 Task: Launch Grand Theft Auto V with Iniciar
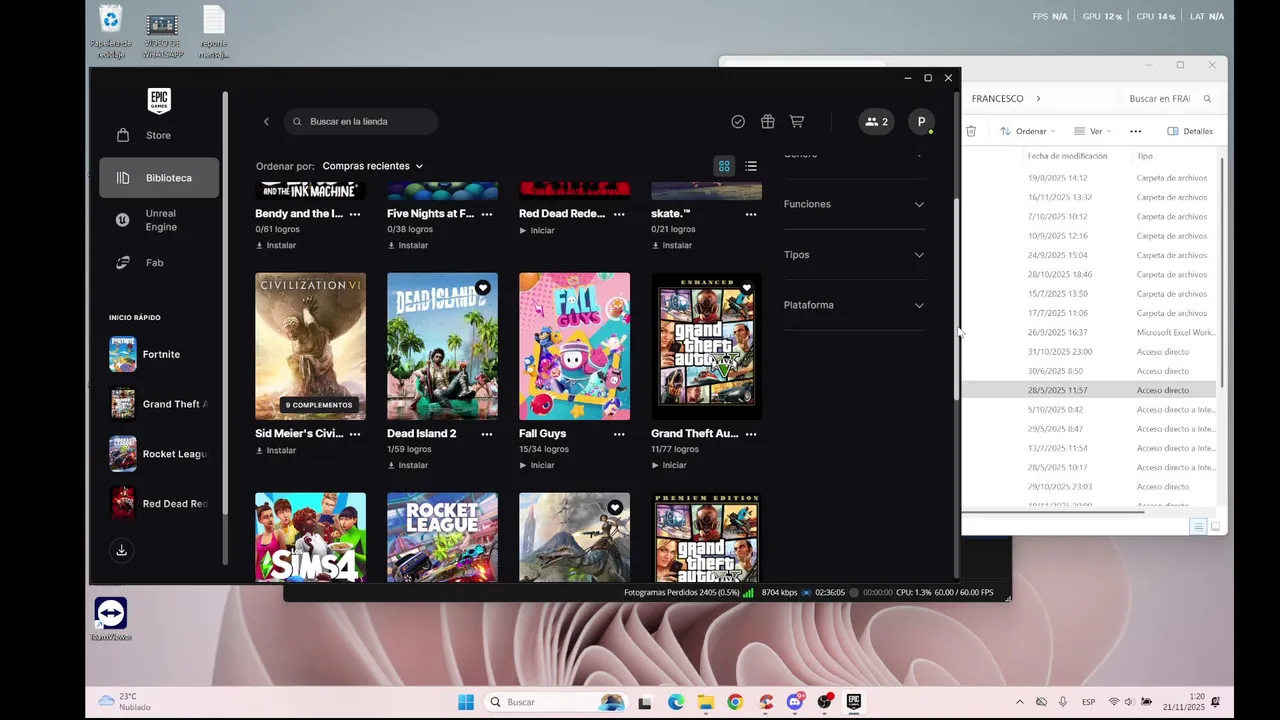[669, 465]
